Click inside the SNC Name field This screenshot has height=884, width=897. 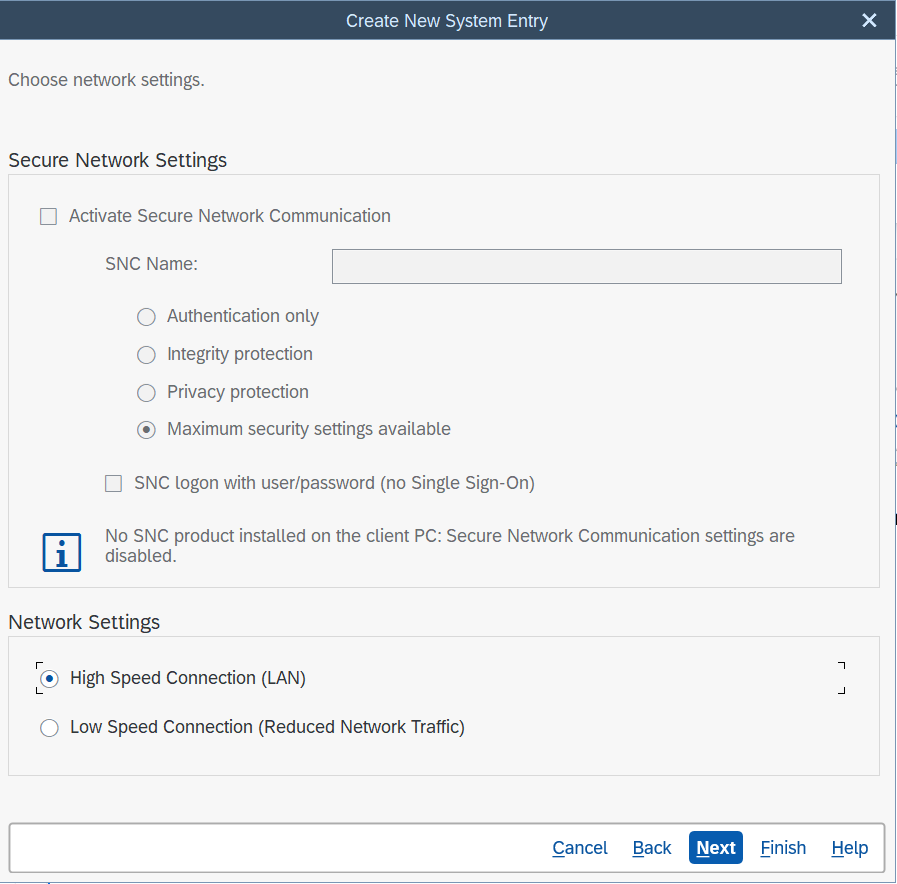pos(586,267)
